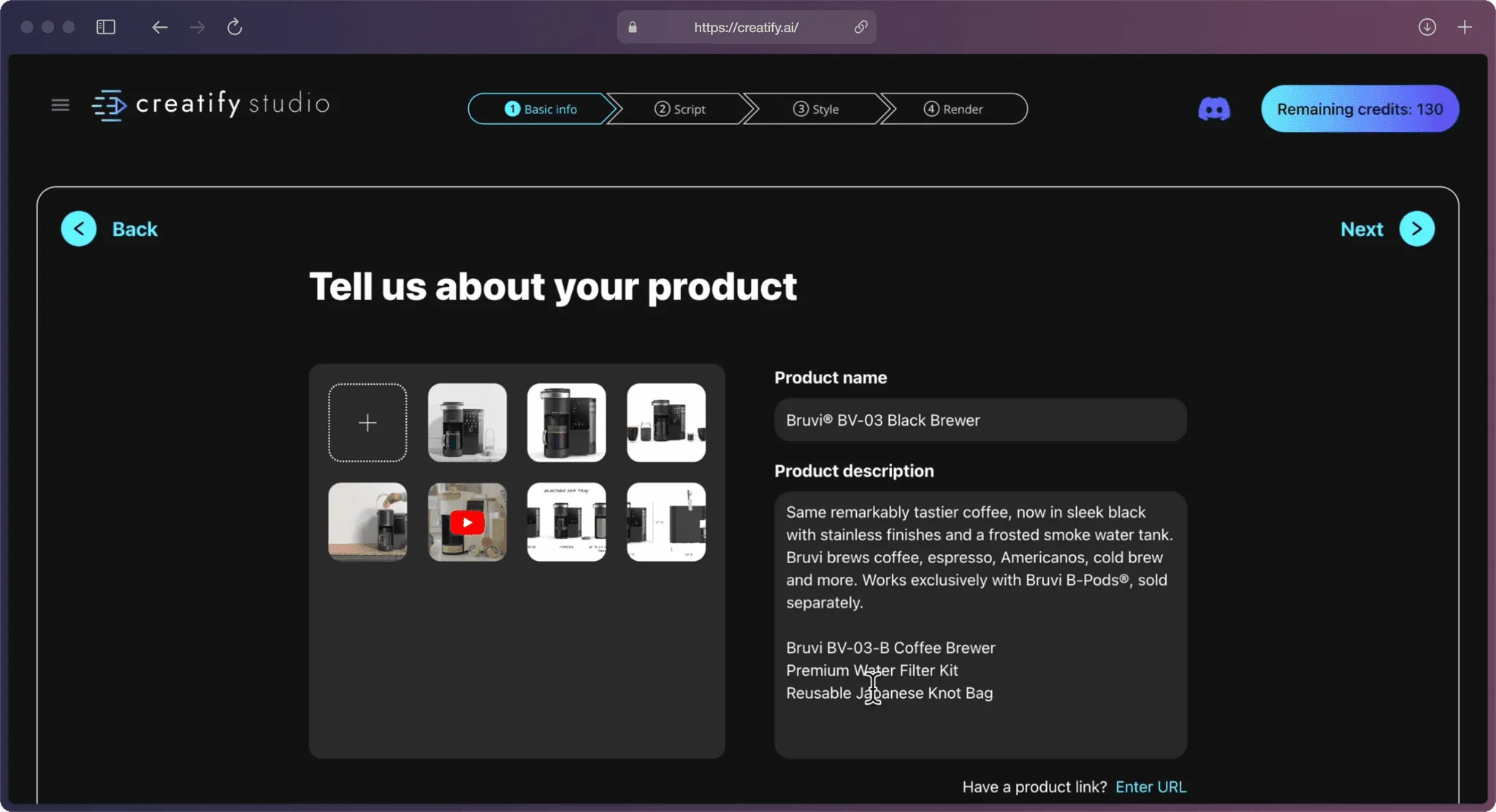
Task: Switch to the Script step
Action: [x=680, y=109]
